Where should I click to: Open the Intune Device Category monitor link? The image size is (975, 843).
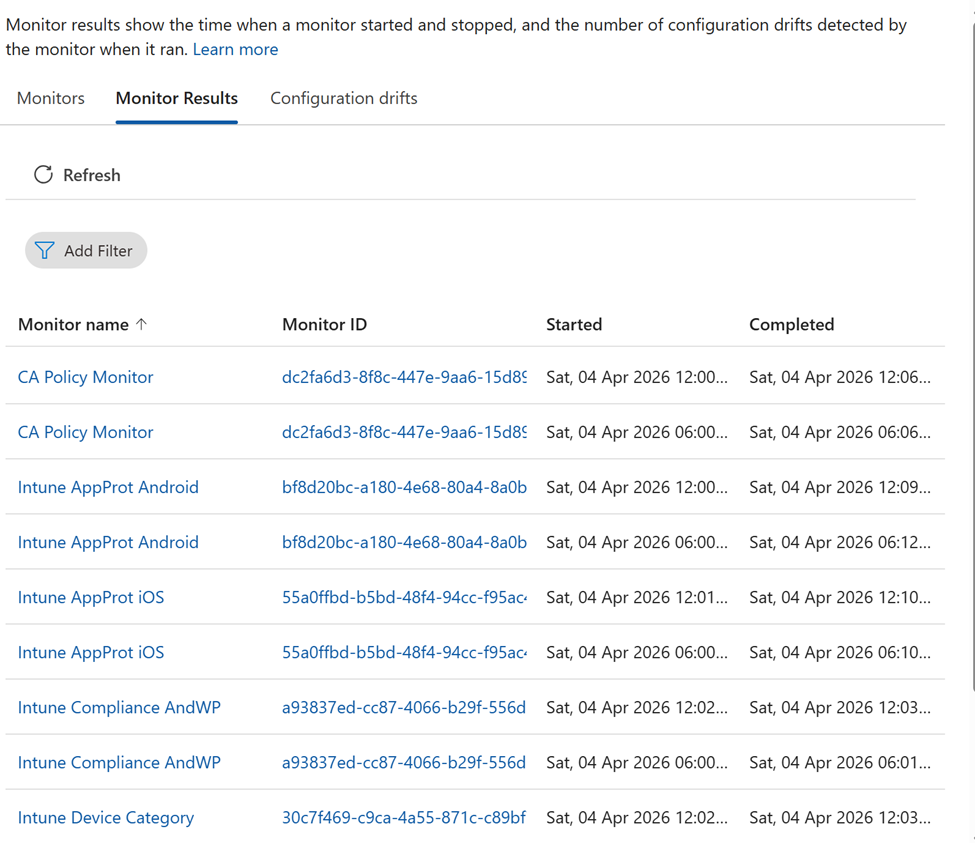coord(106,817)
